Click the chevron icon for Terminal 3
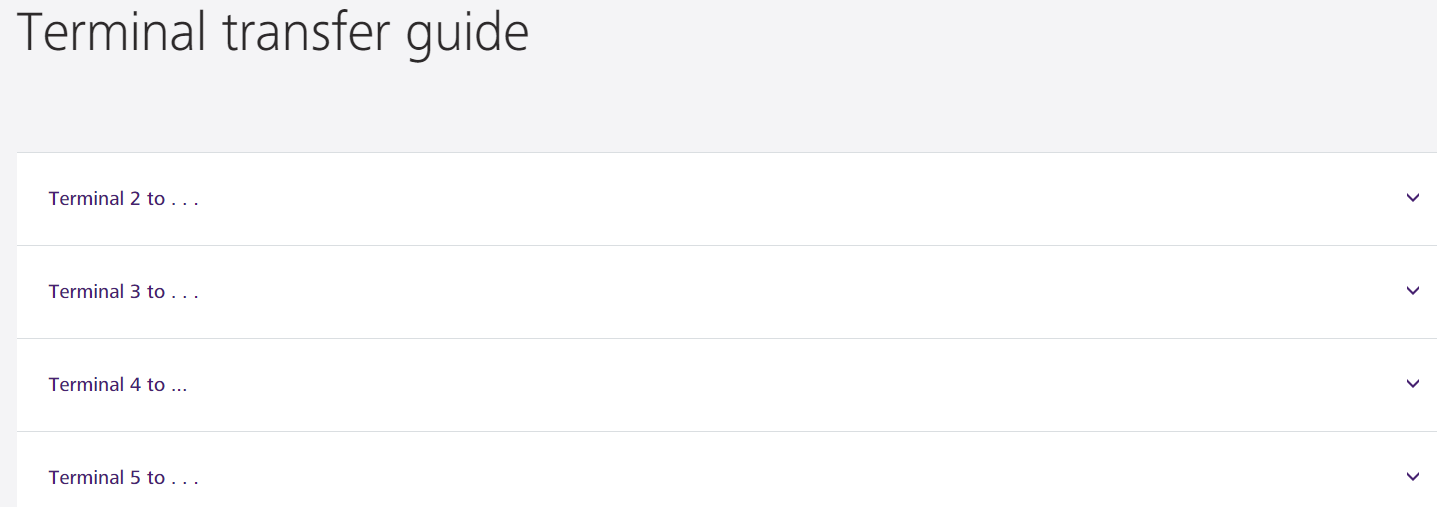1437x507 pixels. tap(1412, 291)
